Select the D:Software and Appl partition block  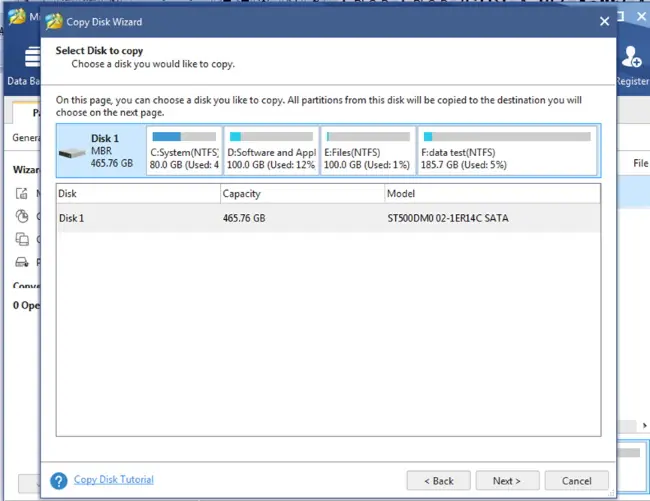tap(272, 150)
